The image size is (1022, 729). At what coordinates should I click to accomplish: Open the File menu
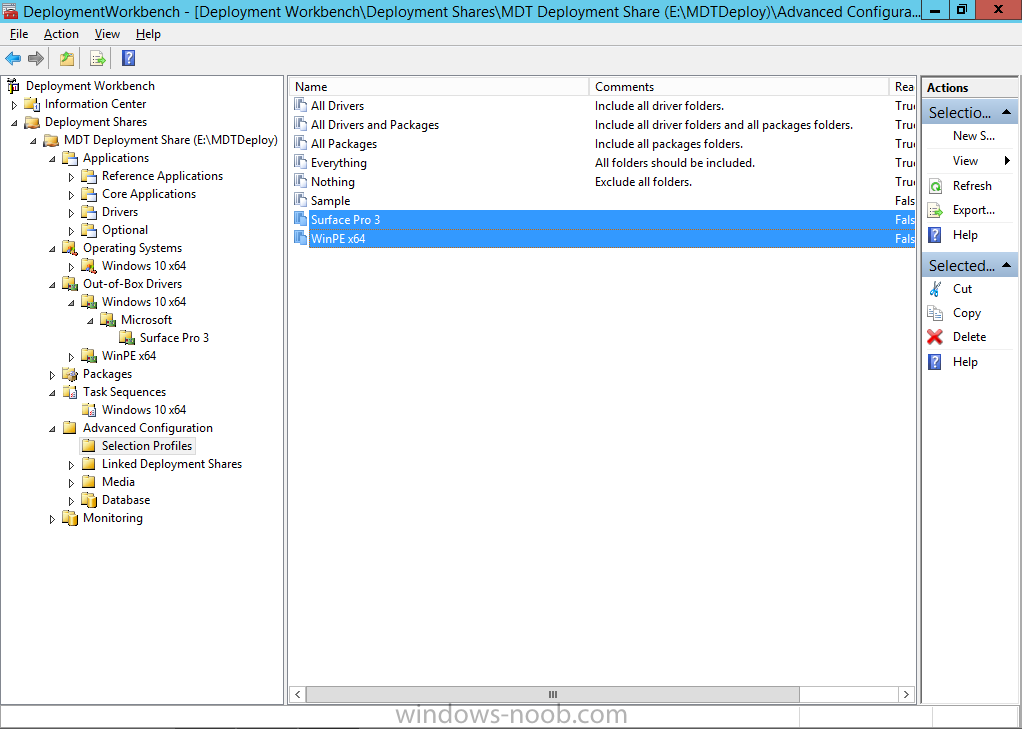[19, 34]
